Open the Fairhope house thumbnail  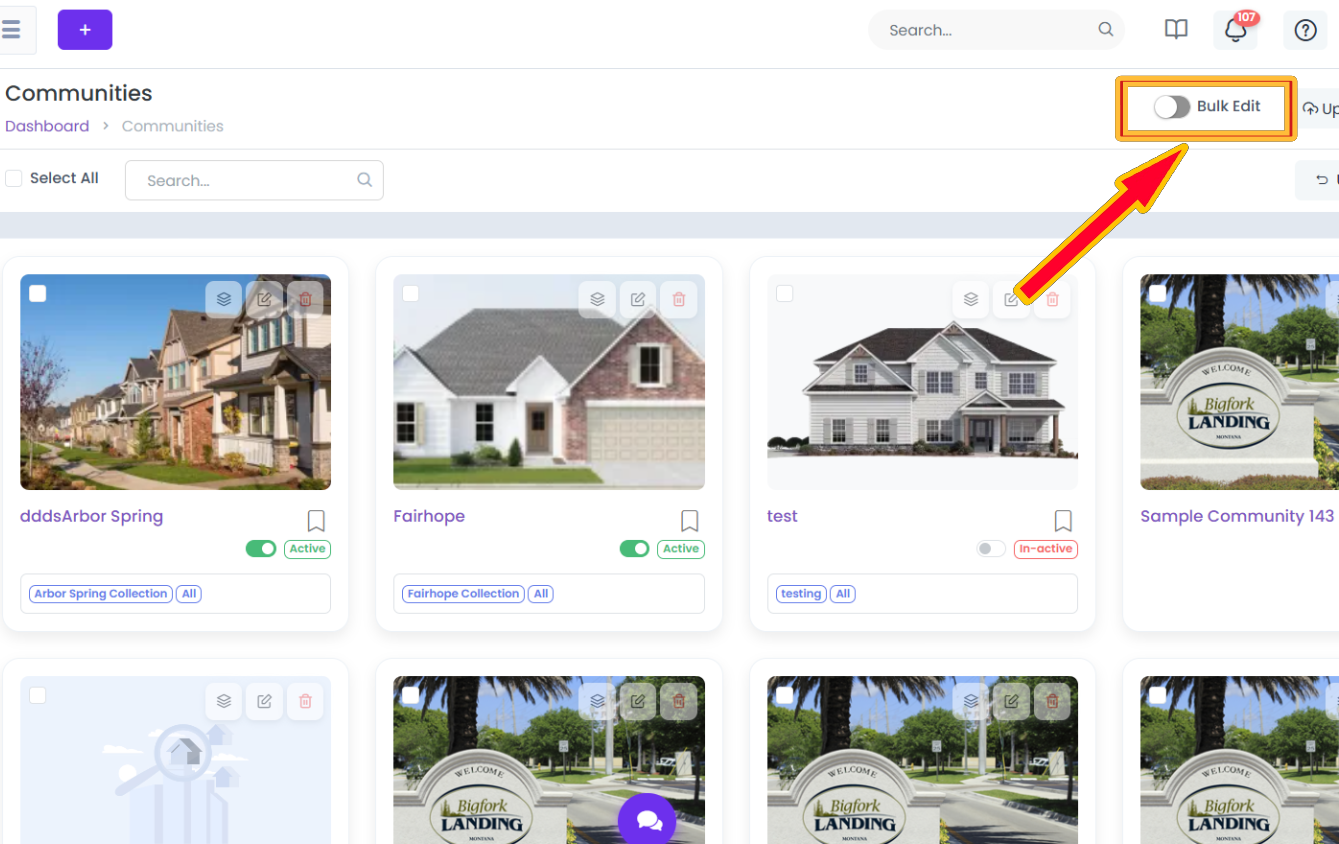tap(549, 382)
